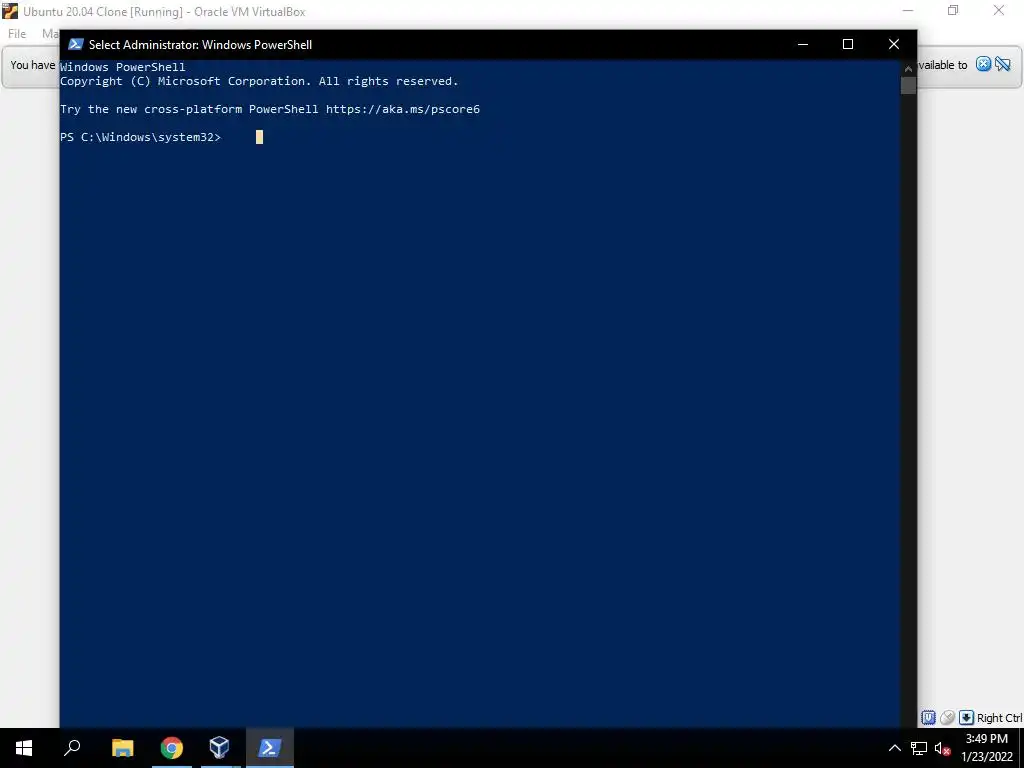The height and width of the screenshot is (768, 1024).
Task: Click the VirtualBox window title icon
Action: (10, 11)
